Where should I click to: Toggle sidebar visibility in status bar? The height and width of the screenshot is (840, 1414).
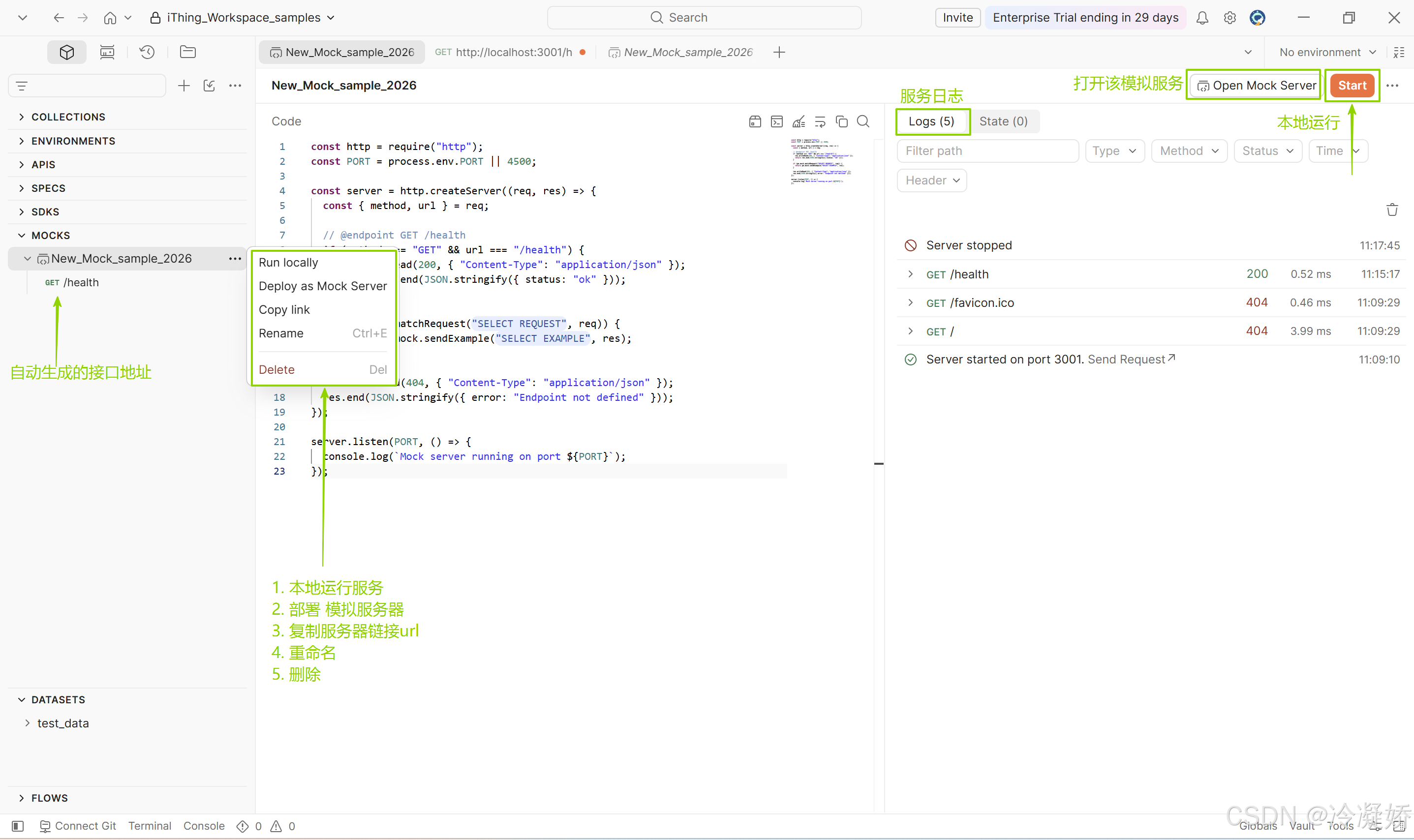click(x=18, y=826)
